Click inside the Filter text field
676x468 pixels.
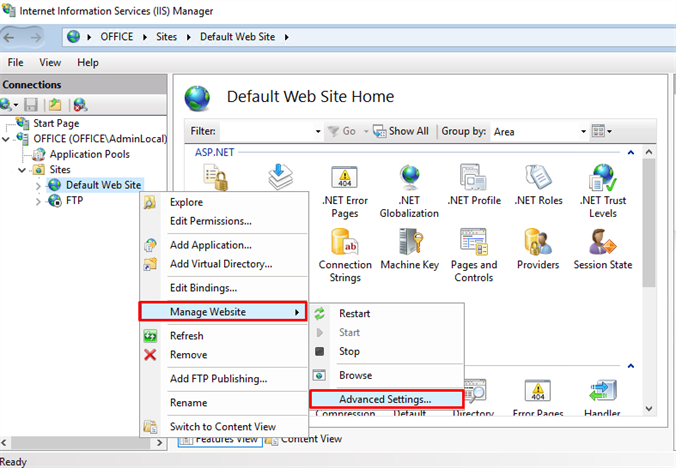pos(267,131)
